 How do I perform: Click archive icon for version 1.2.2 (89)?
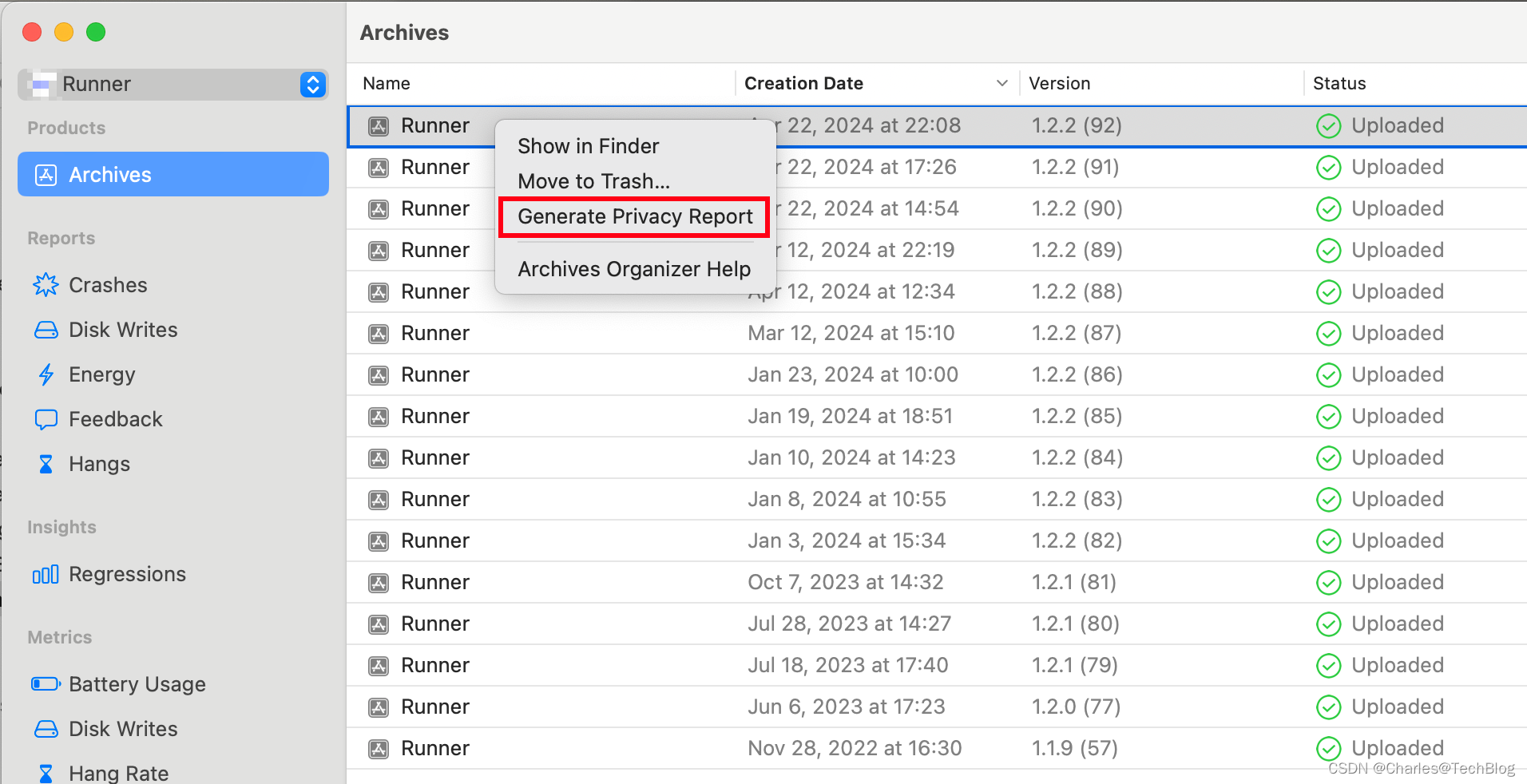coord(379,251)
